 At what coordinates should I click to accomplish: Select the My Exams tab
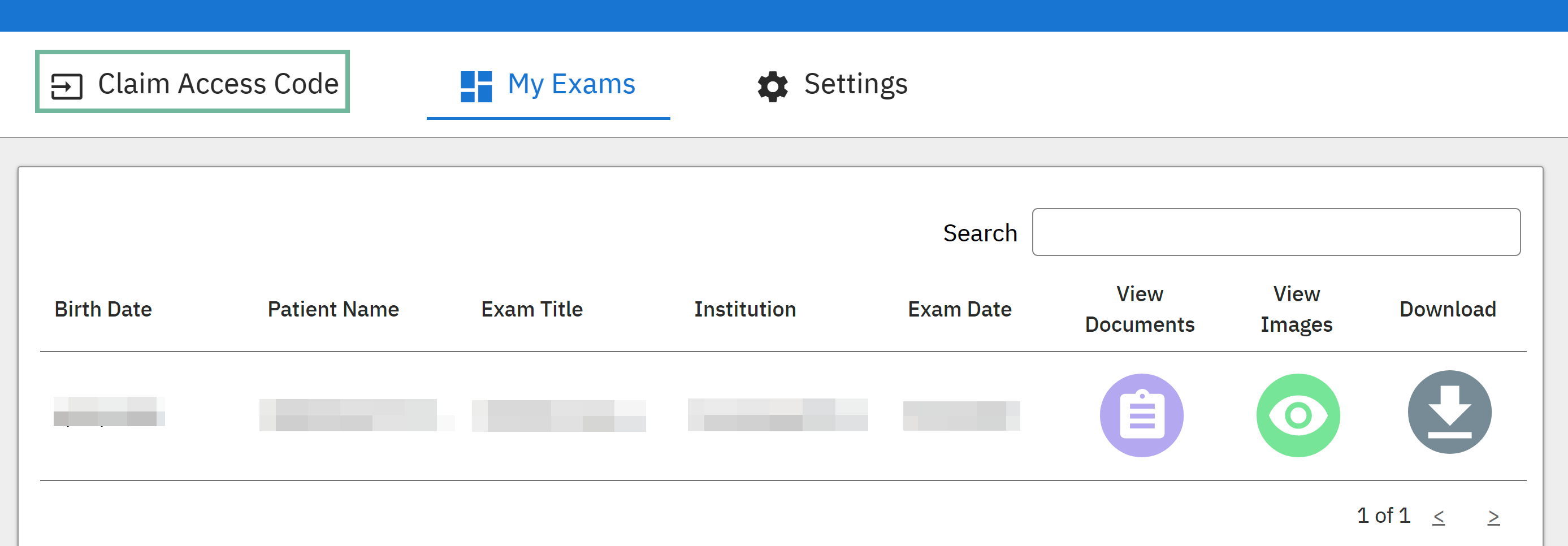click(570, 84)
